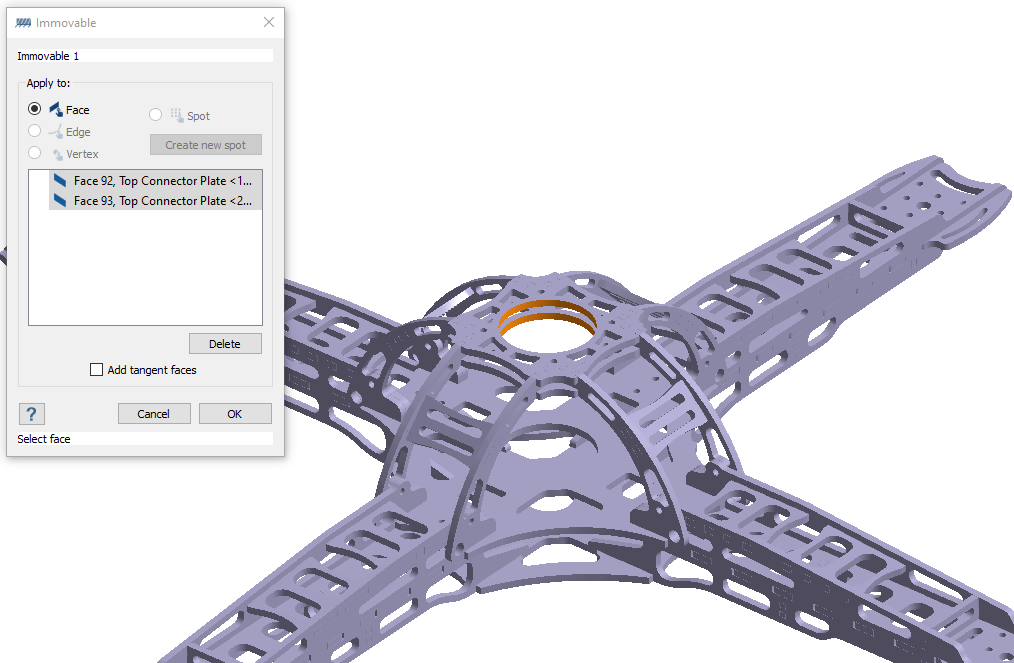Click the Immovable 1 name field
Viewport: 1014px width, 663px height.
(x=145, y=56)
